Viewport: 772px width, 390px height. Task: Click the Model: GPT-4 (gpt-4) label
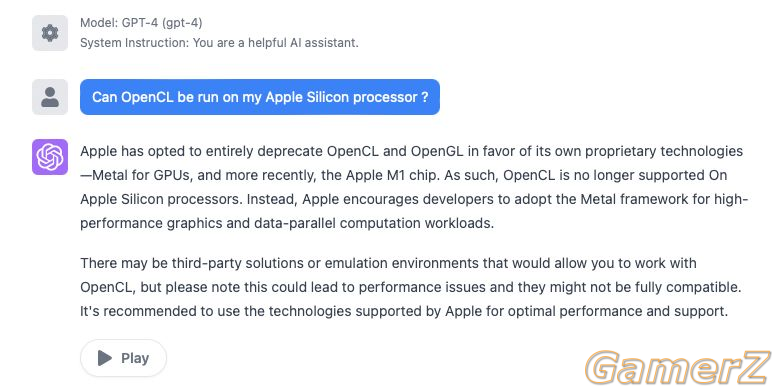tap(141, 23)
